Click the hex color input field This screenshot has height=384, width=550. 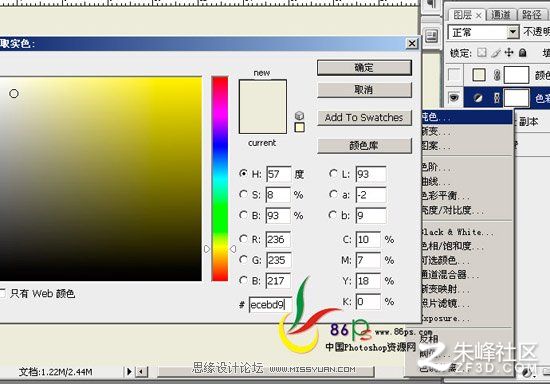pyautogui.click(x=270, y=304)
